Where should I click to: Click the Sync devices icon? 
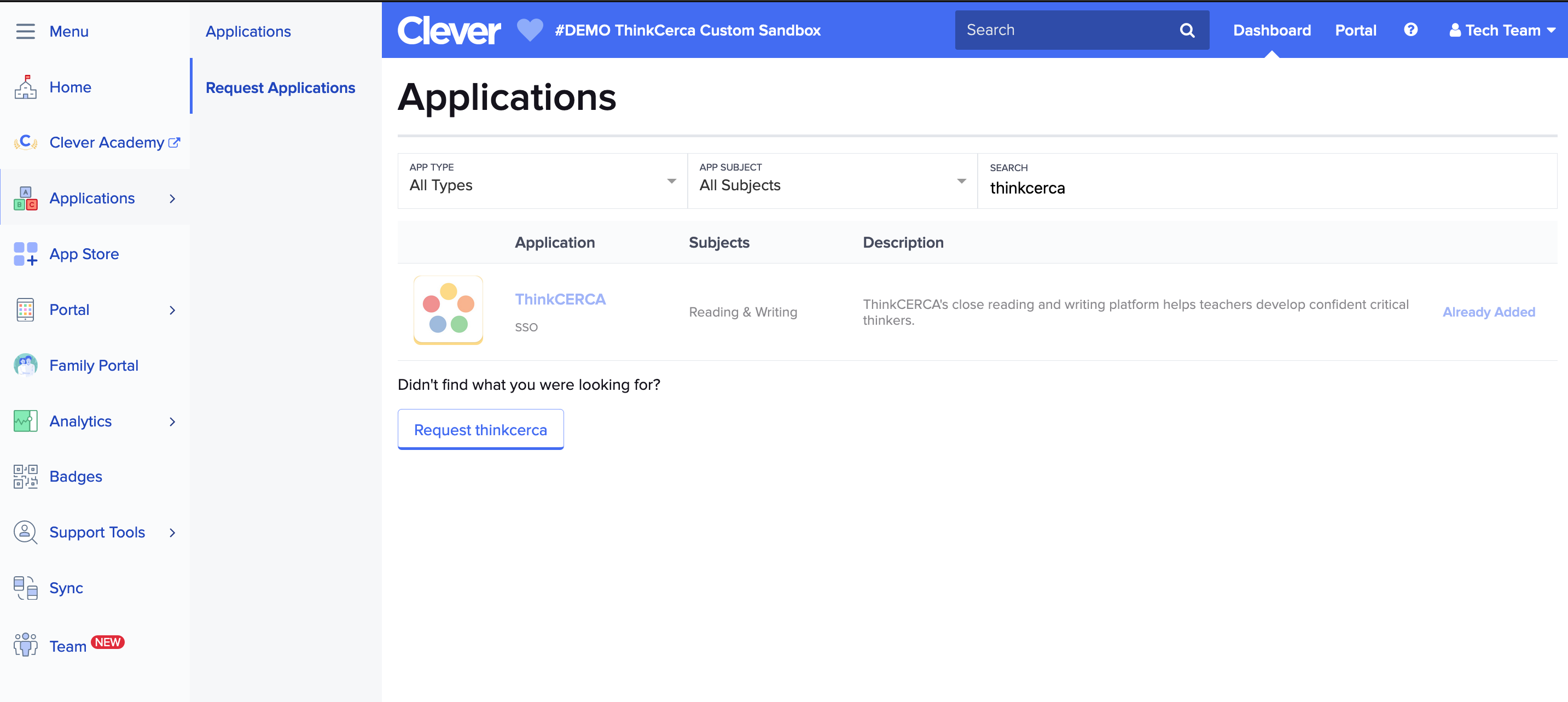pos(26,588)
